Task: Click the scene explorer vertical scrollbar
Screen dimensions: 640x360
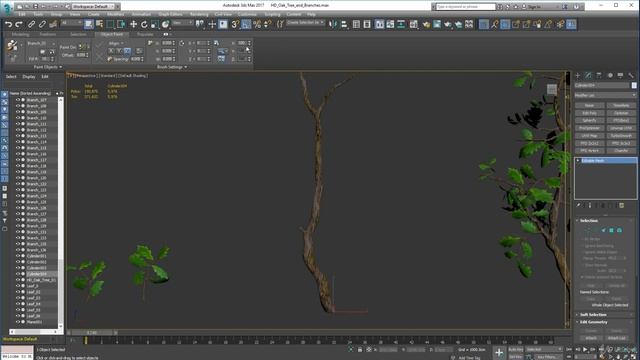Action: pos(61,212)
